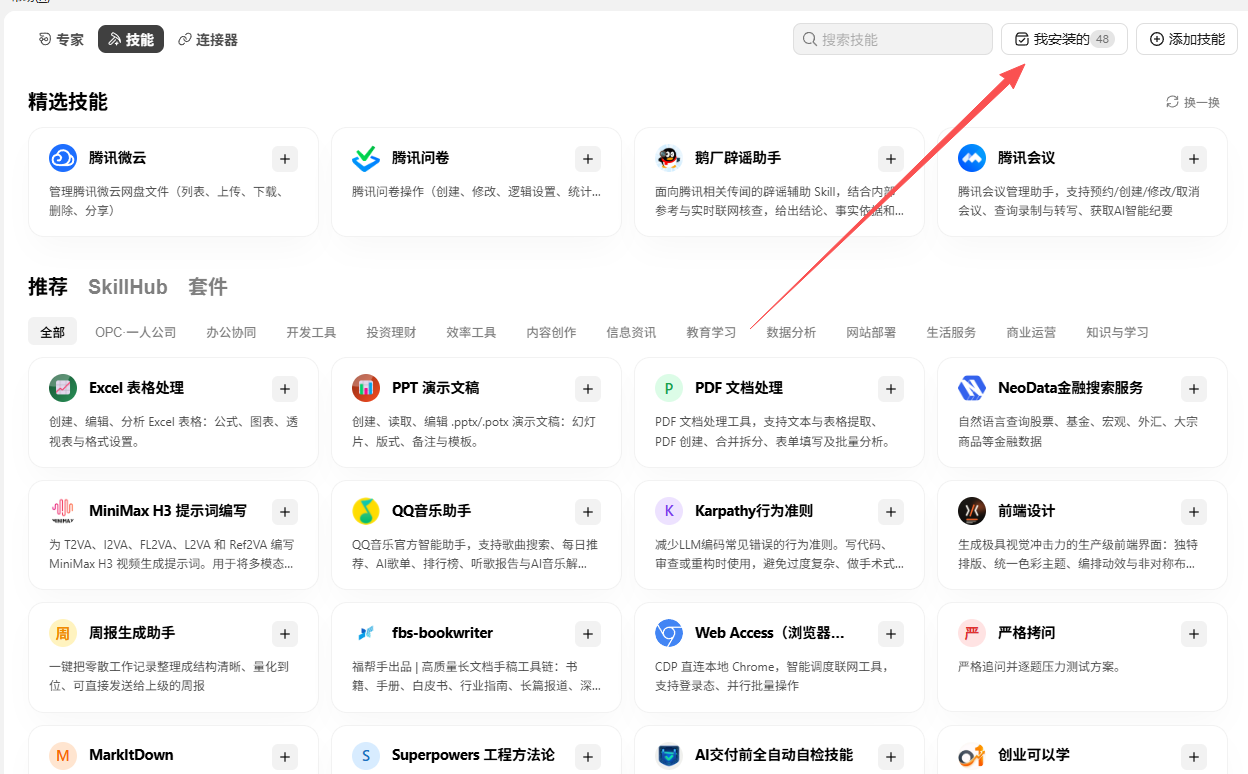This screenshot has width=1248, height=774.
Task: Add MiniMax H3 提示词编写 plus icon
Action: [x=285, y=511]
